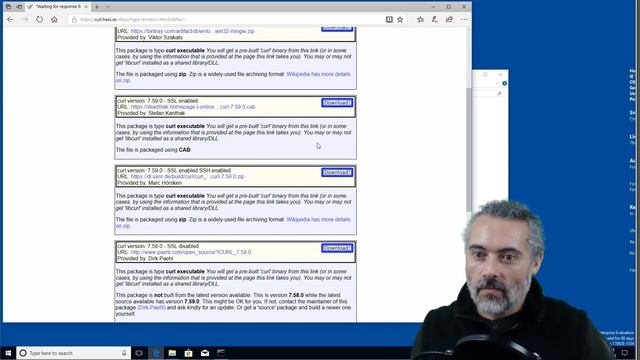Open the bintray win32-mingw.zip URL
This screenshot has height=360, width=640.
coord(192,31)
